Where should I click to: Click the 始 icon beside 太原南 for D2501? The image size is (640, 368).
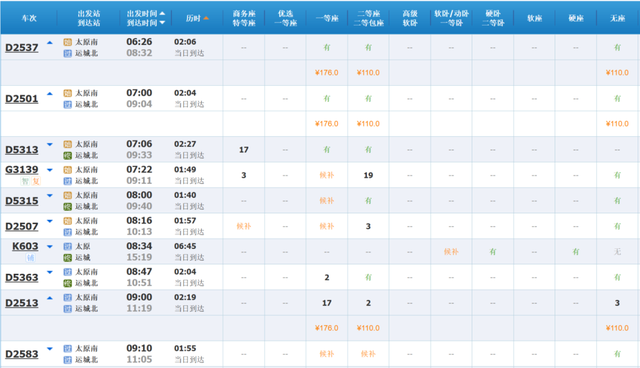[68, 93]
